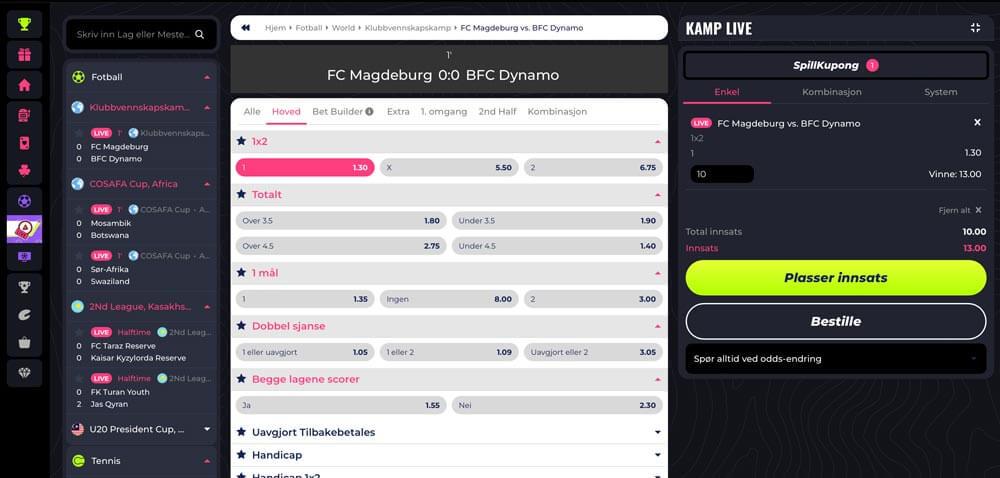
Task: Select the Enkel bet slip tab
Action: click(x=726, y=92)
